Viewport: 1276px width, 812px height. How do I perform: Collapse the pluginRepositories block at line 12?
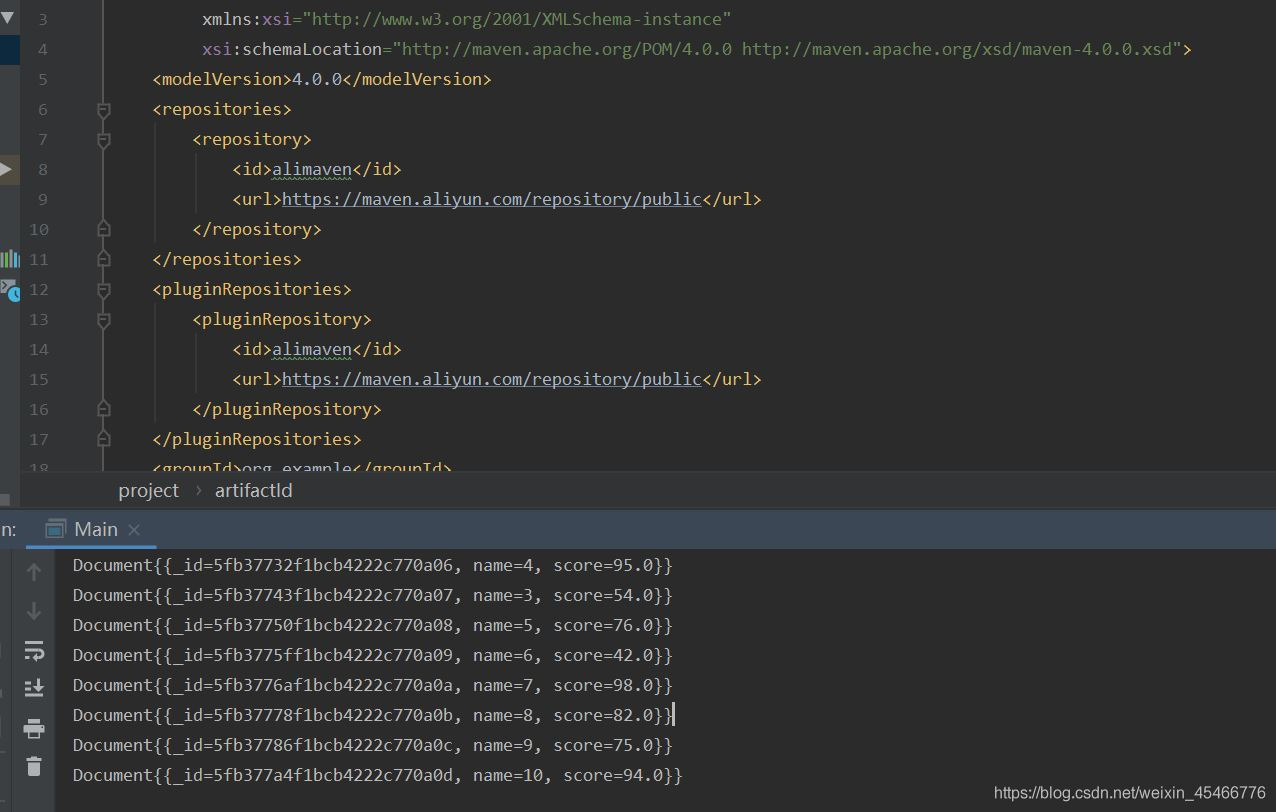103,290
